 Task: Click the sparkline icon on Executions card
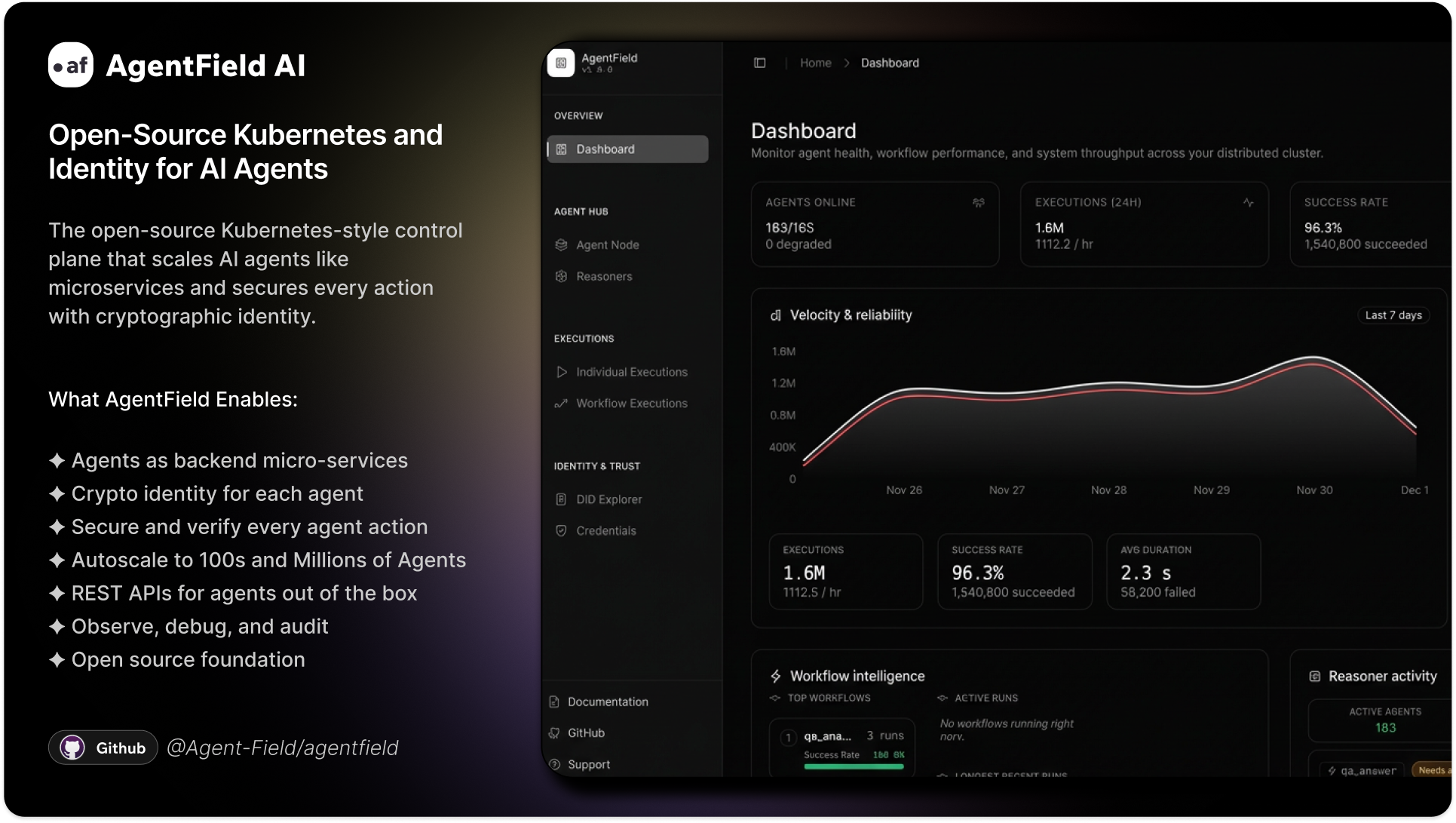1248,202
